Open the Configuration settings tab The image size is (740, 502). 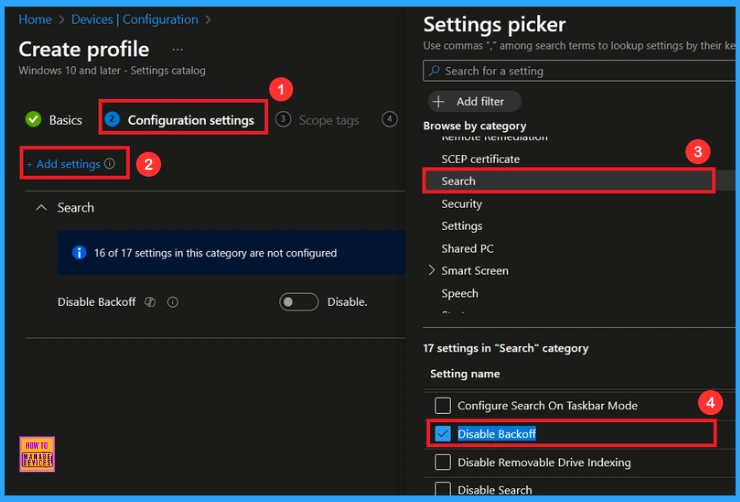click(183, 120)
